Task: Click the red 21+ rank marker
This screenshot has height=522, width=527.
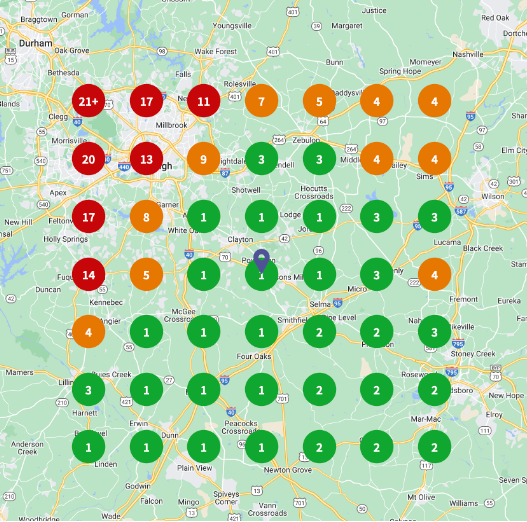Action: click(x=88, y=101)
